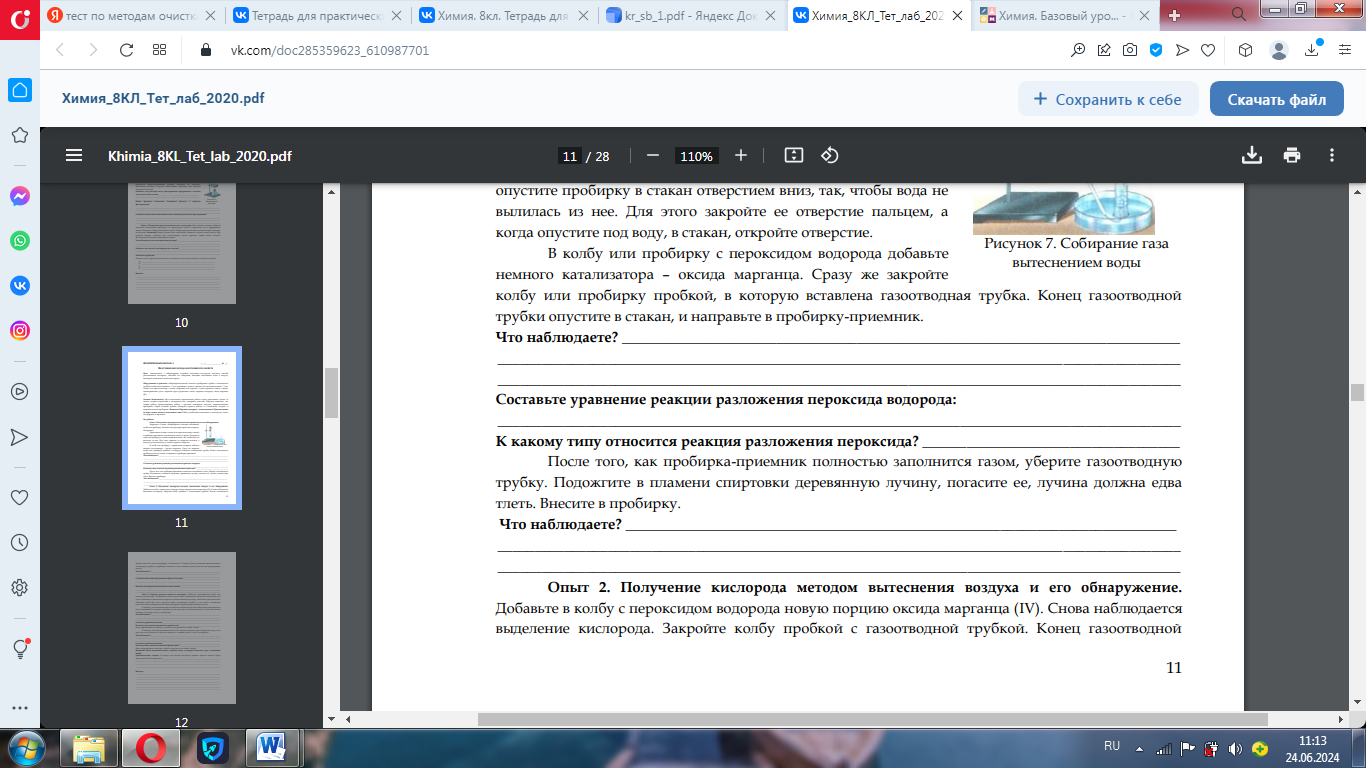Viewport: 1366px width, 768px height.
Task: Open the extensions cube icon
Action: coord(1246,50)
